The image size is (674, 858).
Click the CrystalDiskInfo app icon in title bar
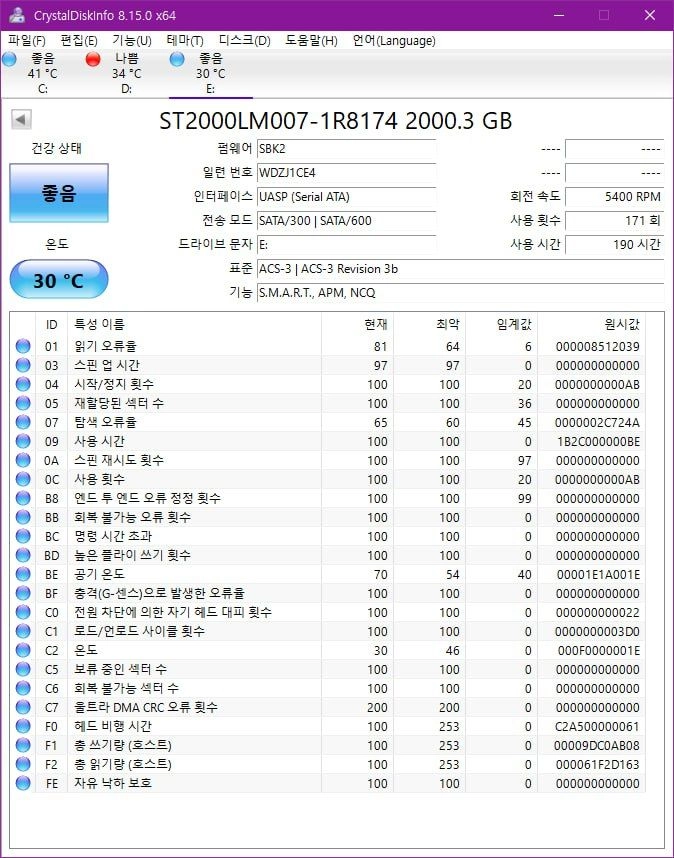pos(18,15)
